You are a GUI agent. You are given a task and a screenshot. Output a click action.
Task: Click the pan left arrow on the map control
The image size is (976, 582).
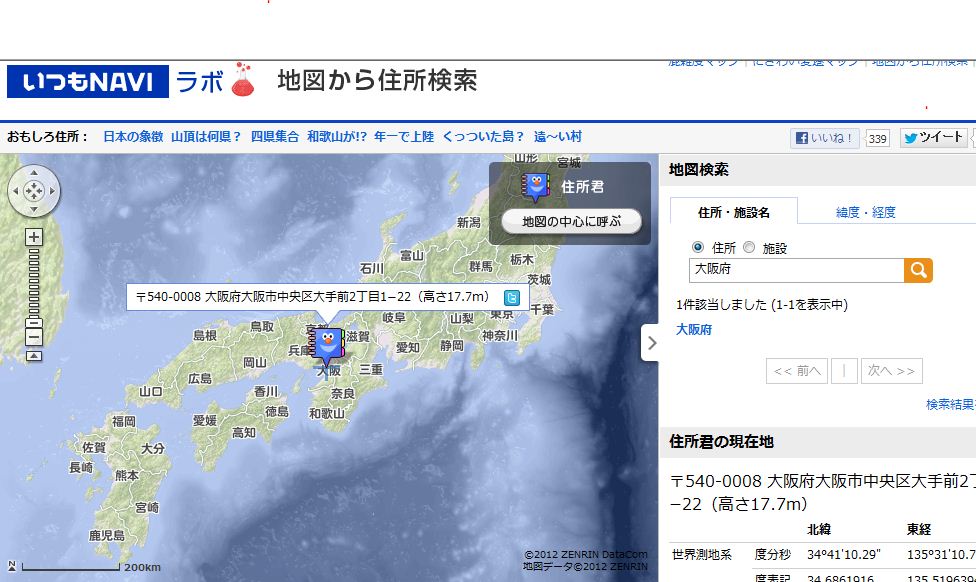click(15, 191)
